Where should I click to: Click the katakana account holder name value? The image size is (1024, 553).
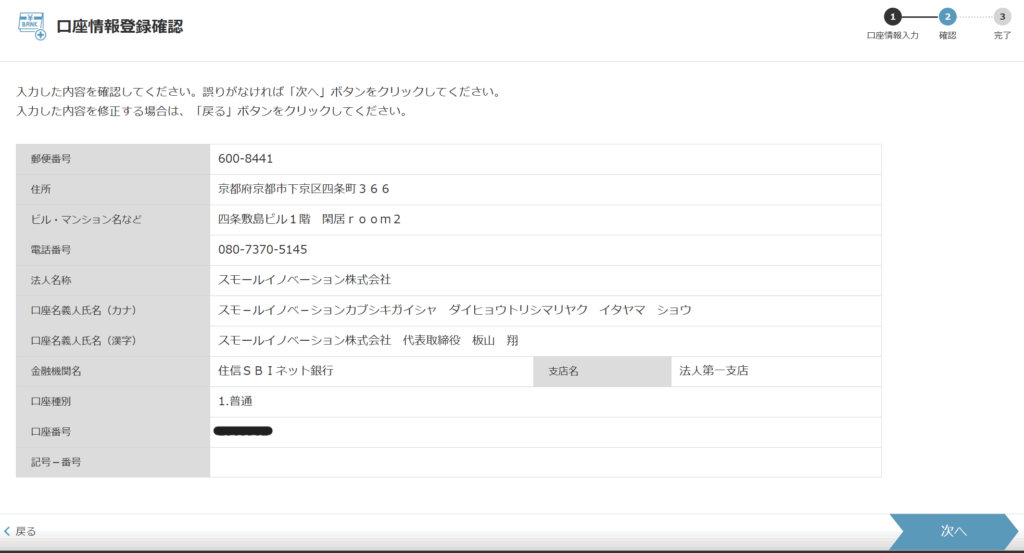(454, 310)
